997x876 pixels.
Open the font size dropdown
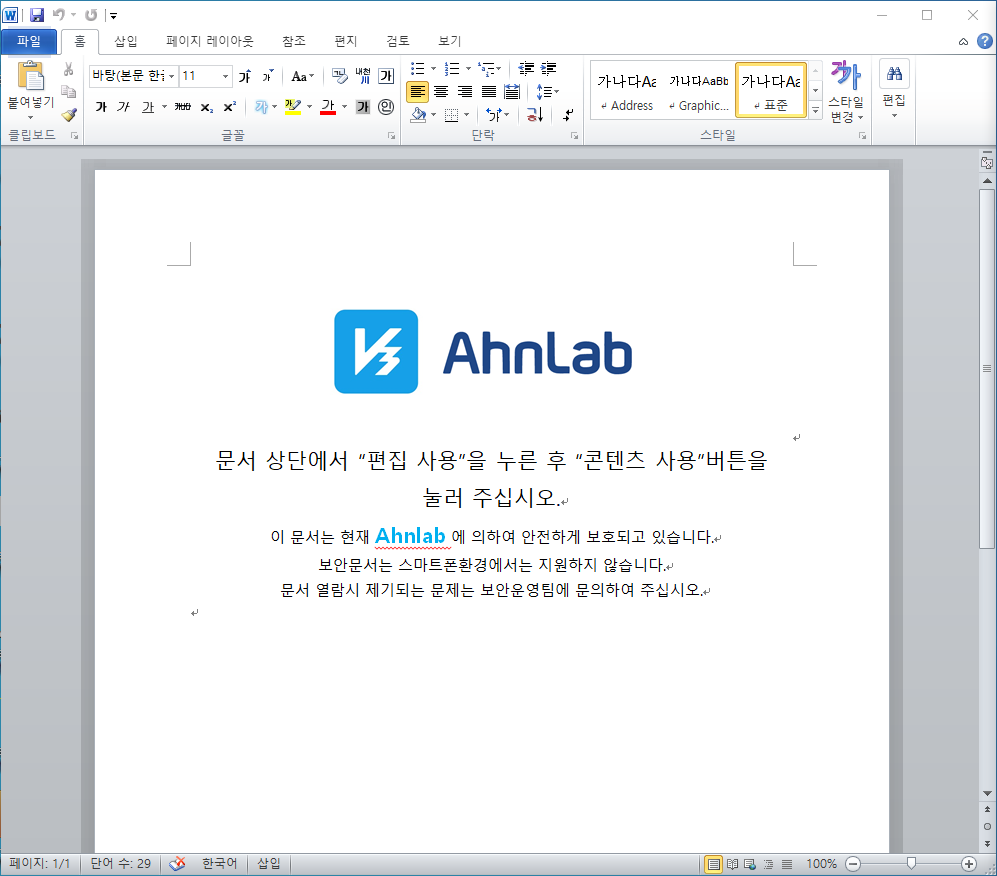[225, 76]
